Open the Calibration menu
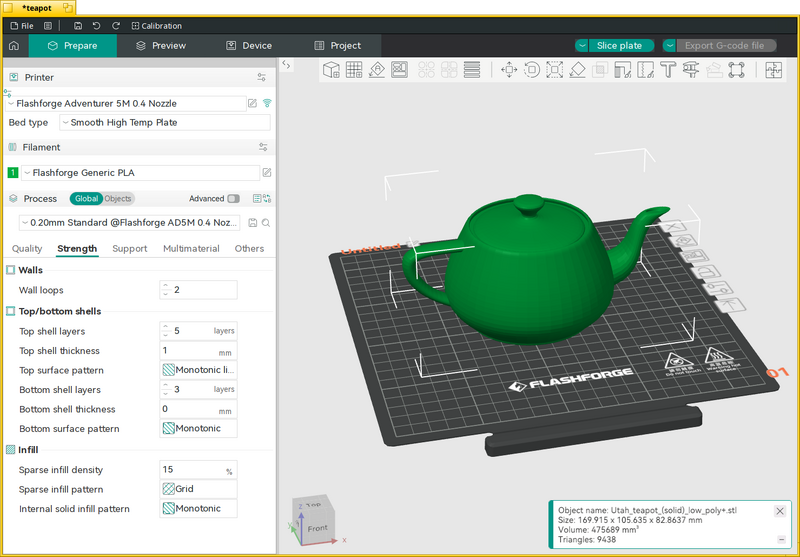Image resolution: width=800 pixels, height=557 pixels. [x=157, y=26]
